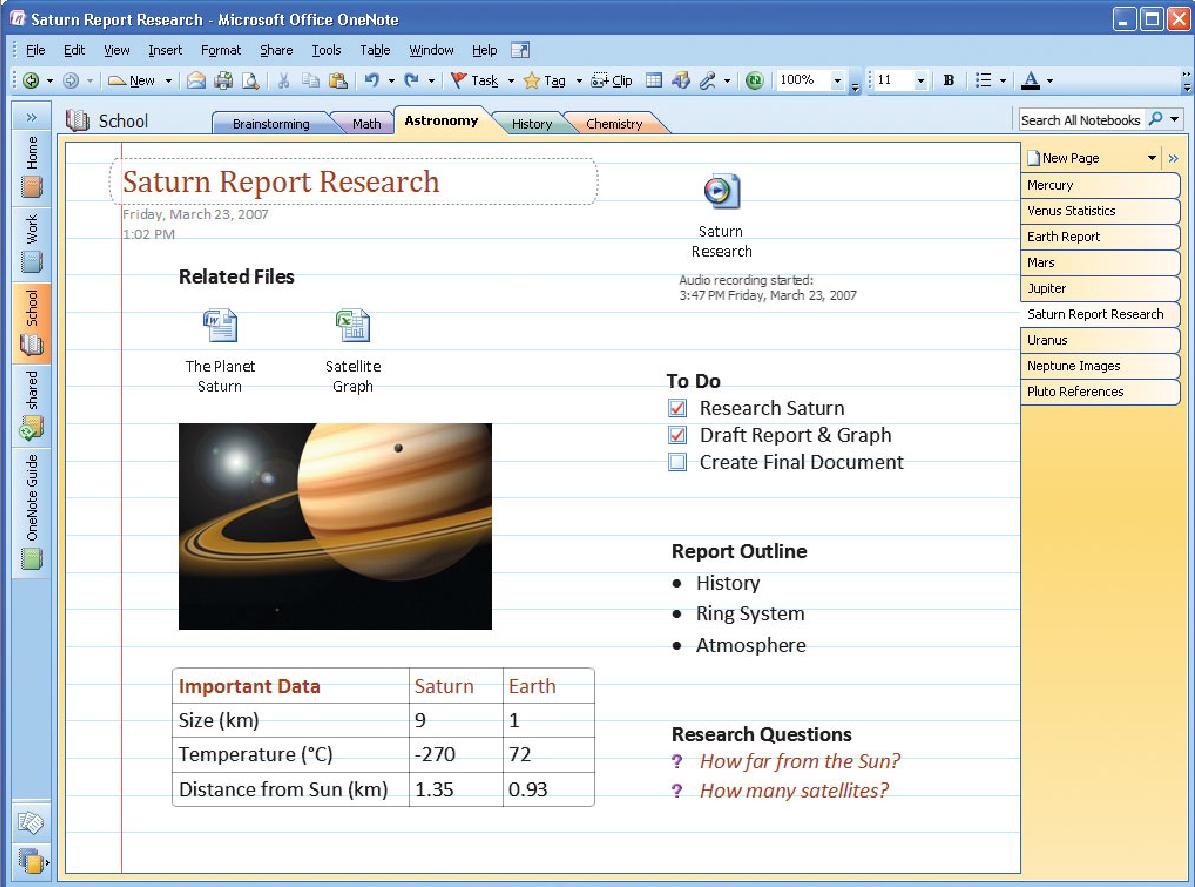
Task: Click the font color A swatch button
Action: click(x=1030, y=80)
